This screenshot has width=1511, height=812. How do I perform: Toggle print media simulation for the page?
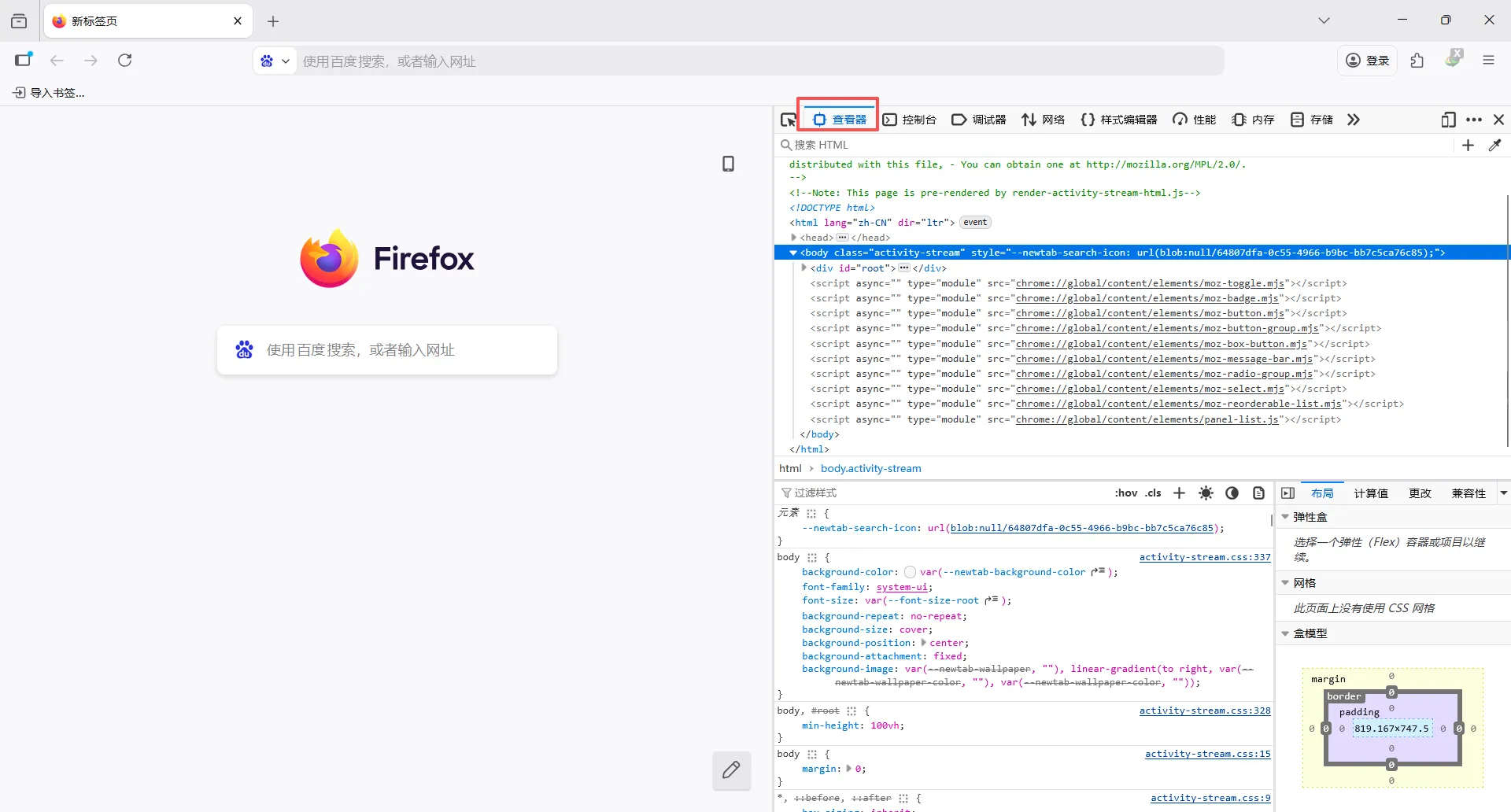(1258, 493)
